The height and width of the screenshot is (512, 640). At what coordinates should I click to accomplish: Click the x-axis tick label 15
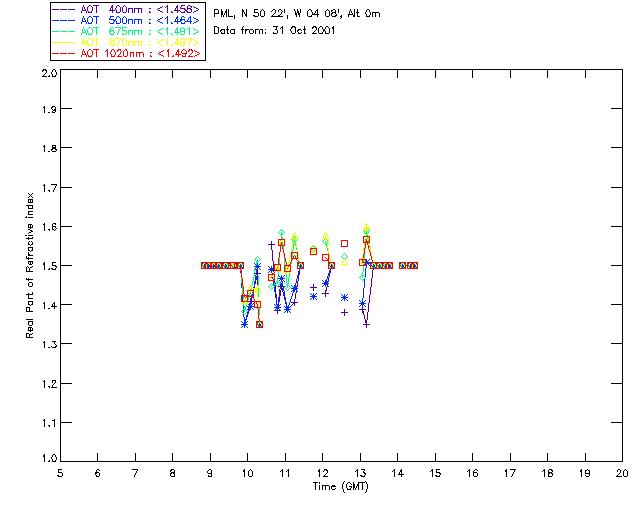point(435,473)
